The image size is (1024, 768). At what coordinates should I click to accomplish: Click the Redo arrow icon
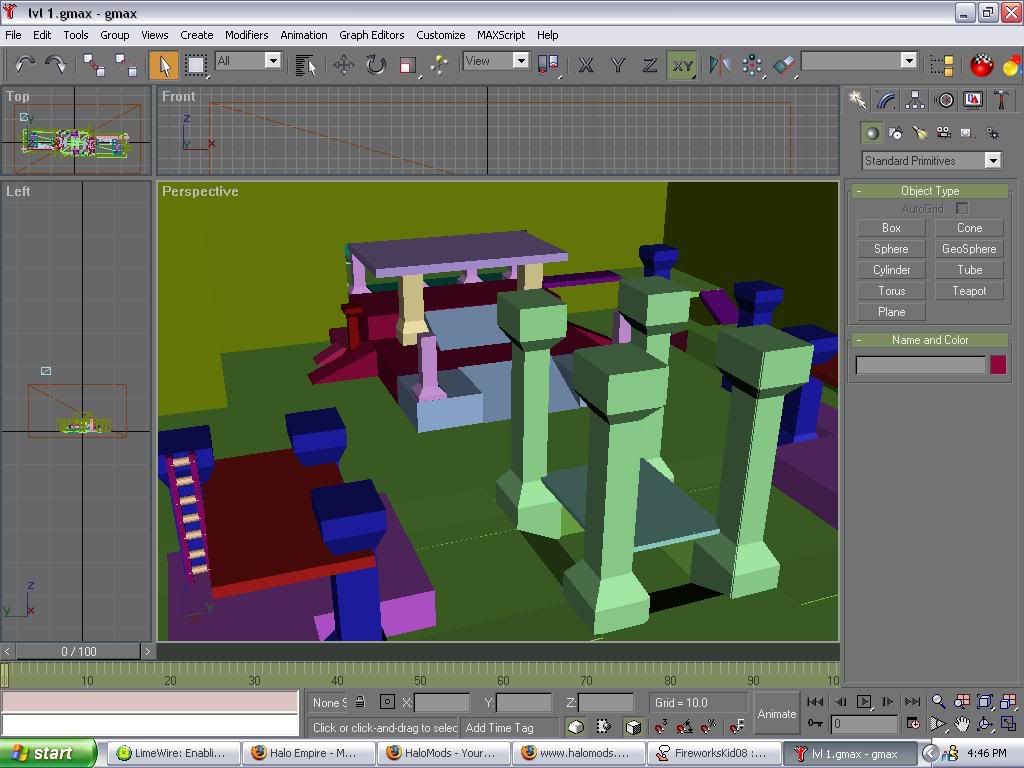56,64
